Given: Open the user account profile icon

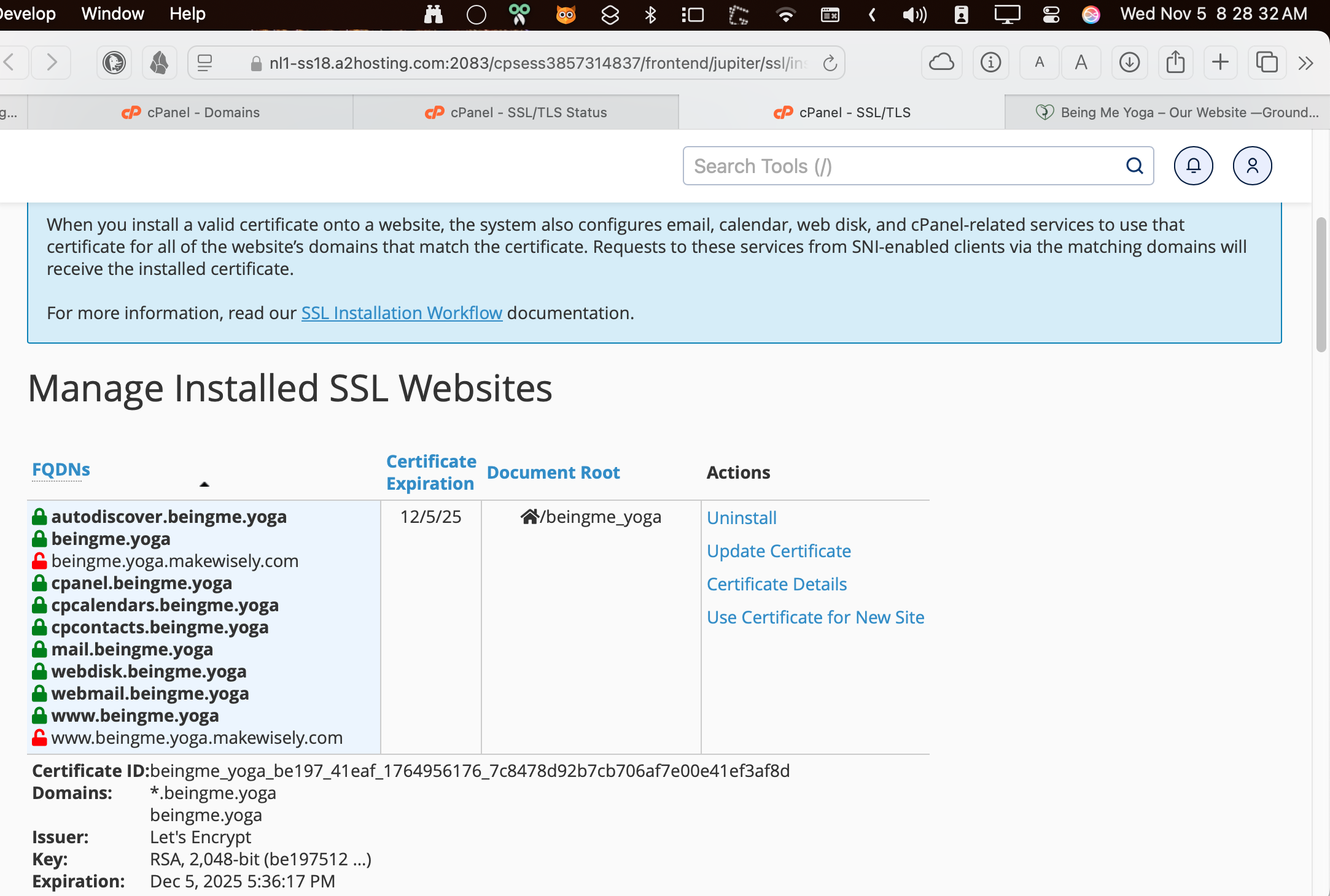Looking at the screenshot, I should point(1252,166).
